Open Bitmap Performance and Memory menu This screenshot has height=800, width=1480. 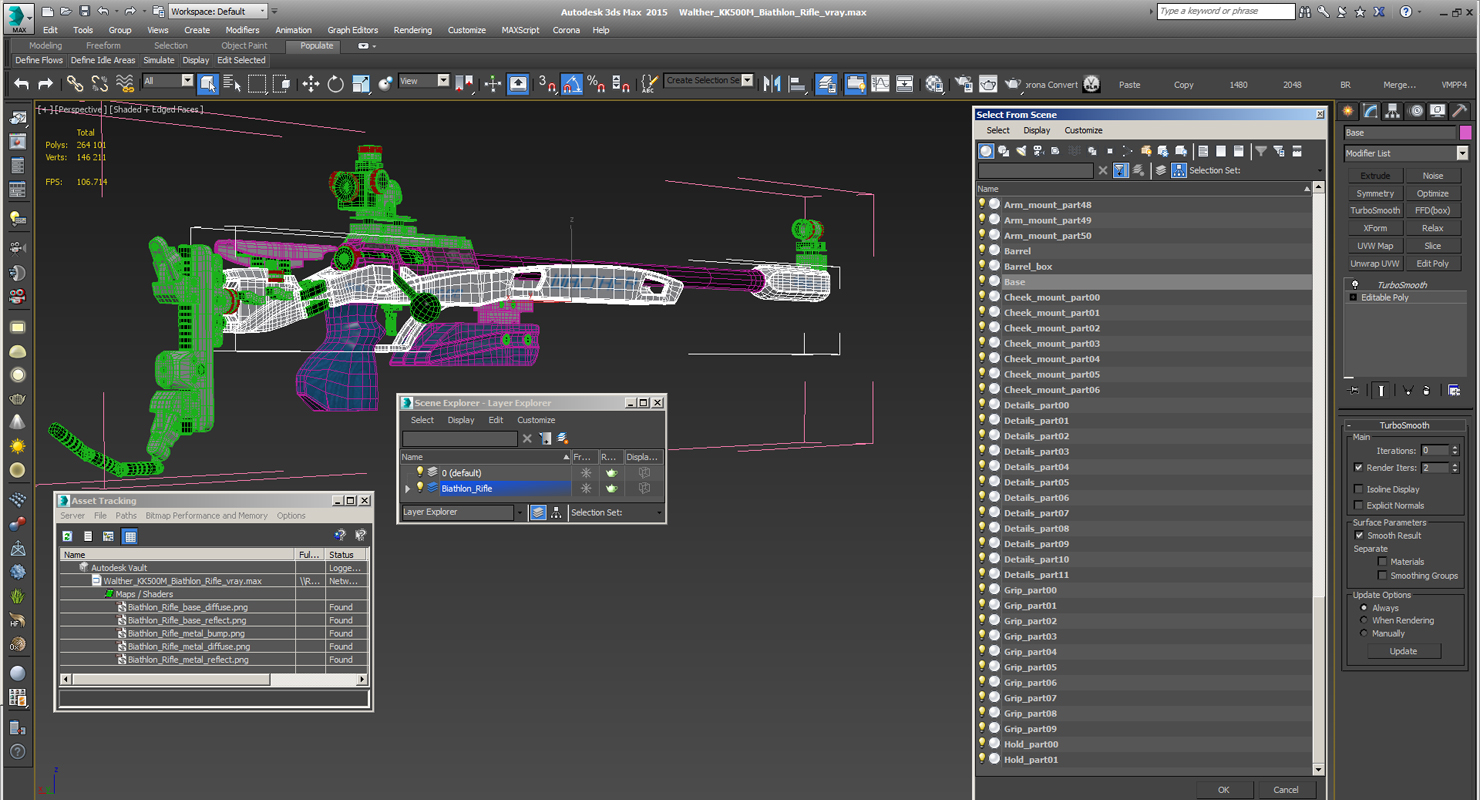(x=207, y=516)
